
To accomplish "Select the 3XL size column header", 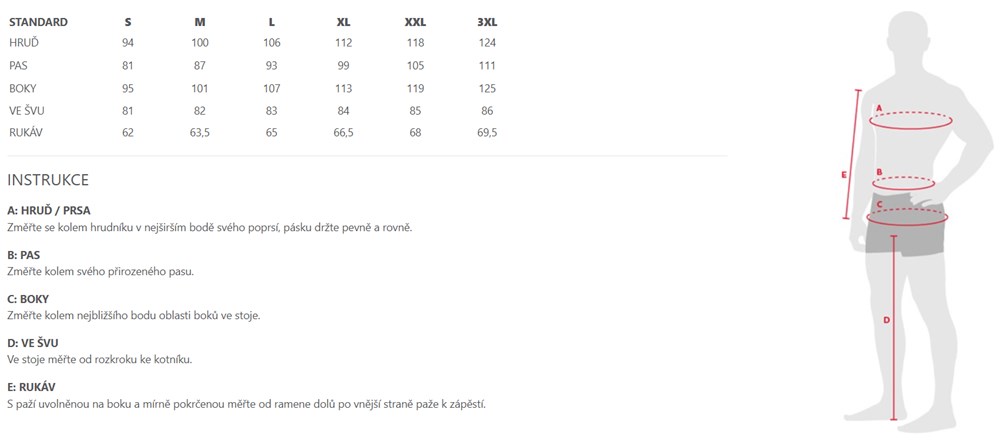I will [x=487, y=21].
